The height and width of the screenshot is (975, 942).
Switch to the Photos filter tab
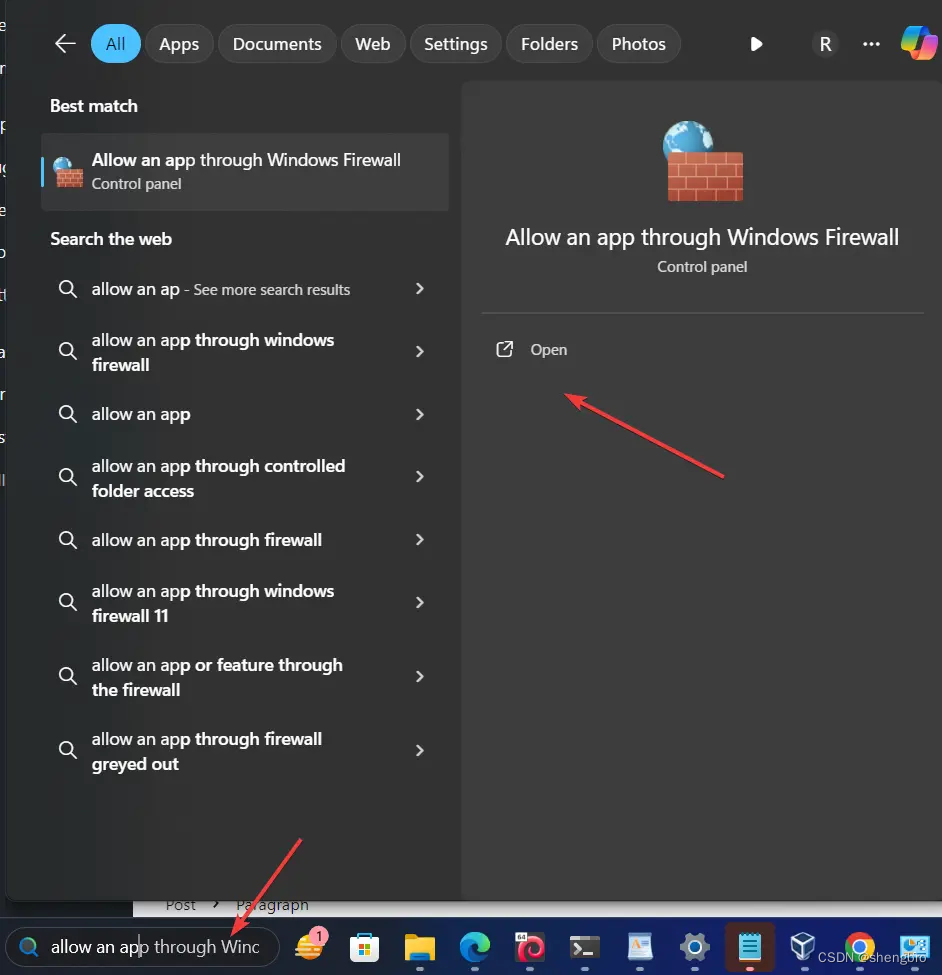(x=639, y=44)
